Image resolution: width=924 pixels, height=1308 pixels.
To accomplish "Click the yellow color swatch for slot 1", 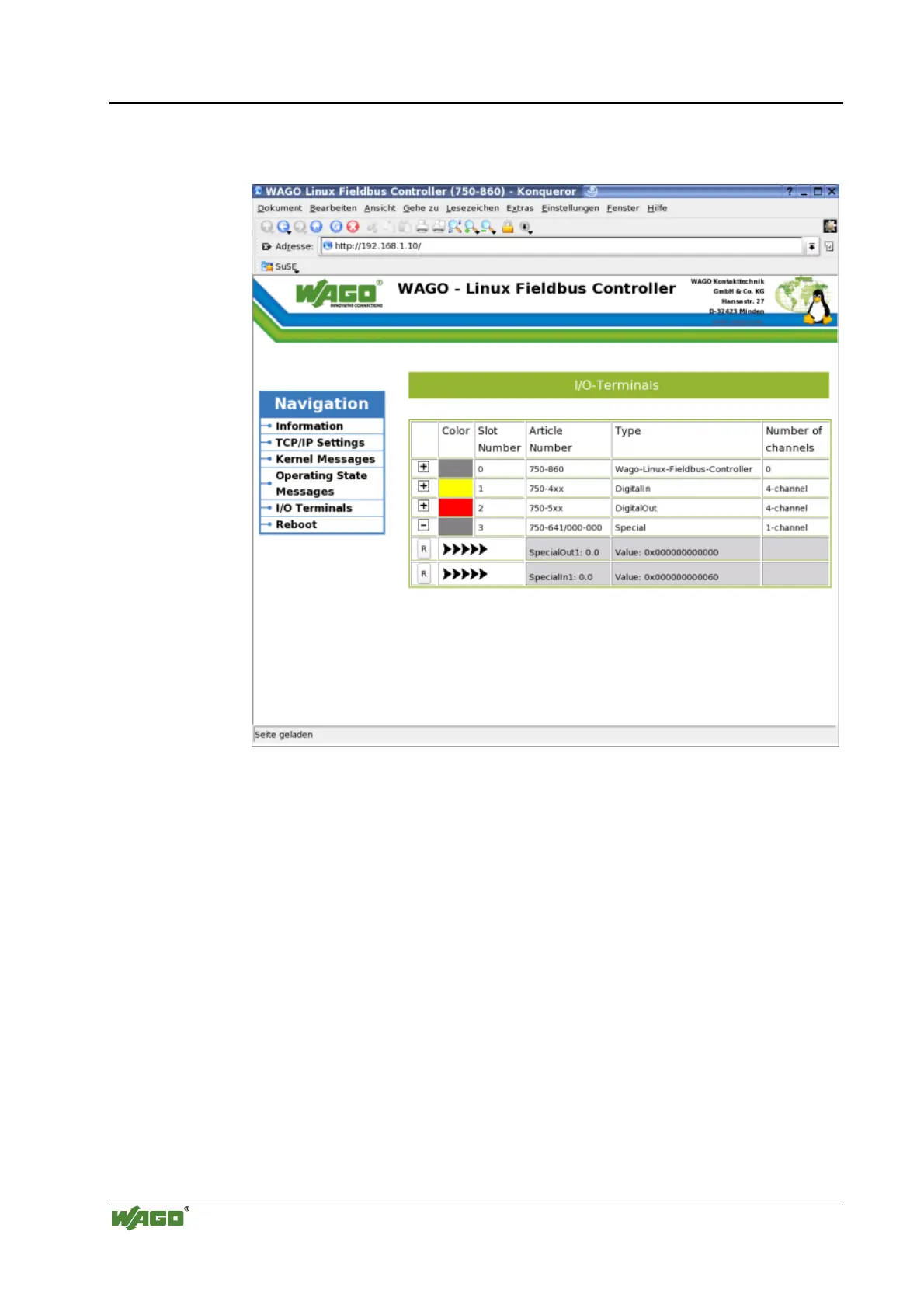I will coord(456,488).
